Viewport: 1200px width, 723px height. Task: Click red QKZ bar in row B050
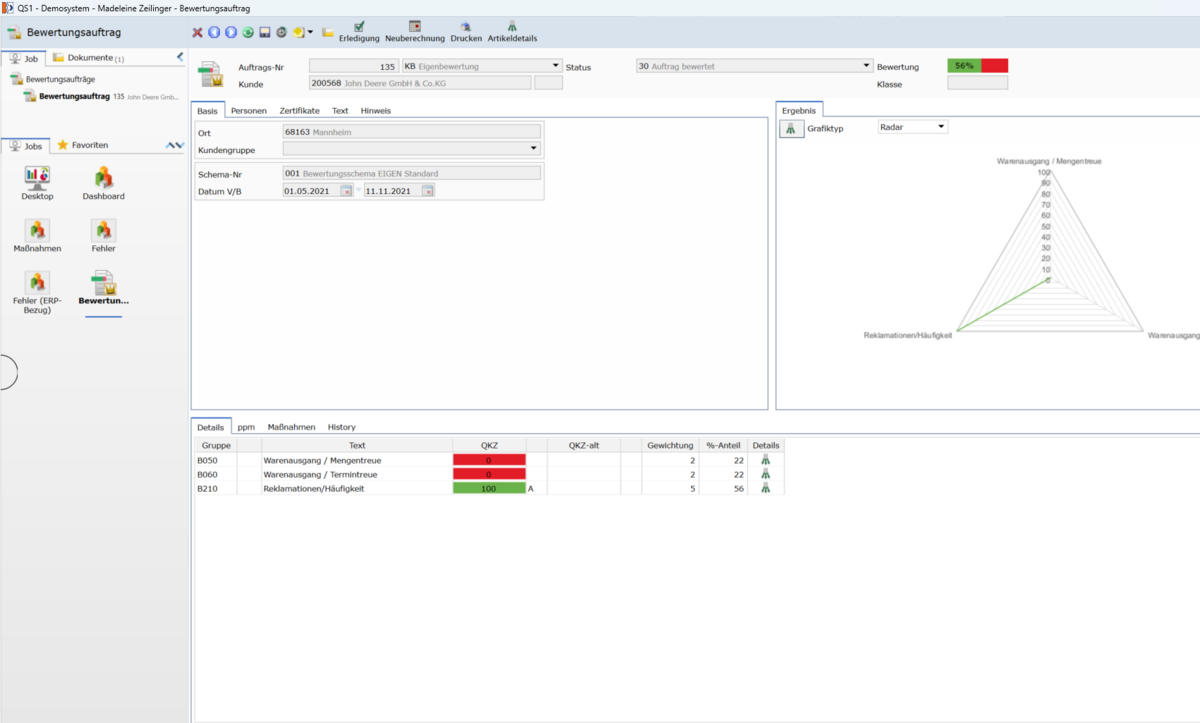(489, 460)
